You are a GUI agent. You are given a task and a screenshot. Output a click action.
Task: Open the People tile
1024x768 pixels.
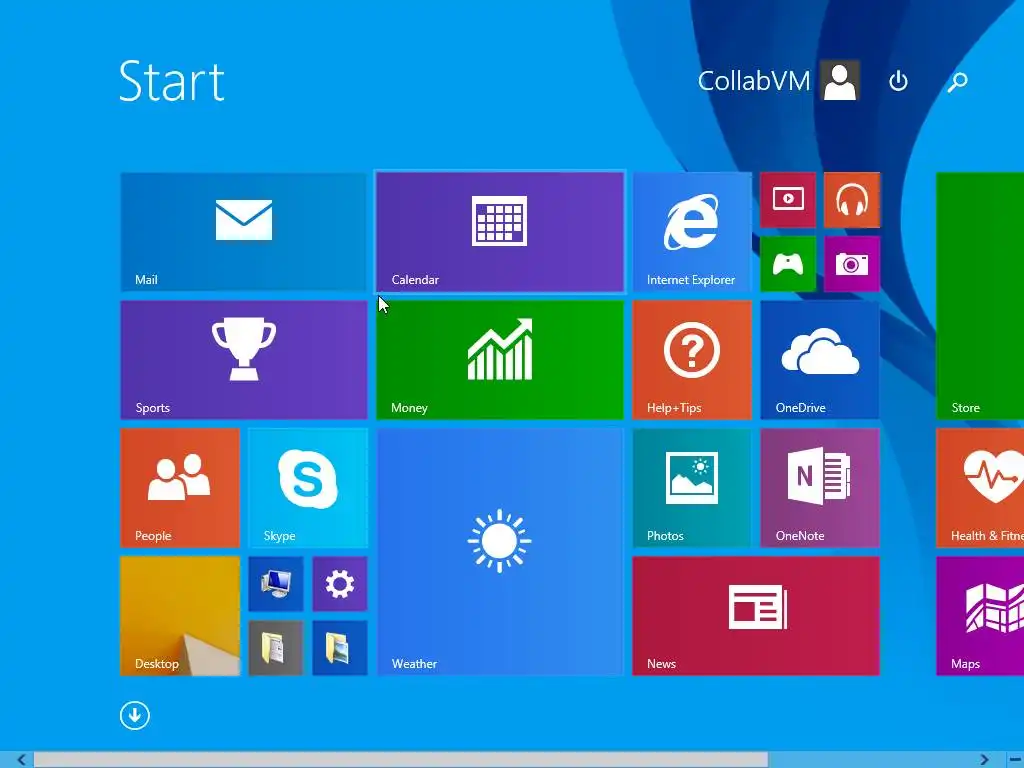pos(180,487)
